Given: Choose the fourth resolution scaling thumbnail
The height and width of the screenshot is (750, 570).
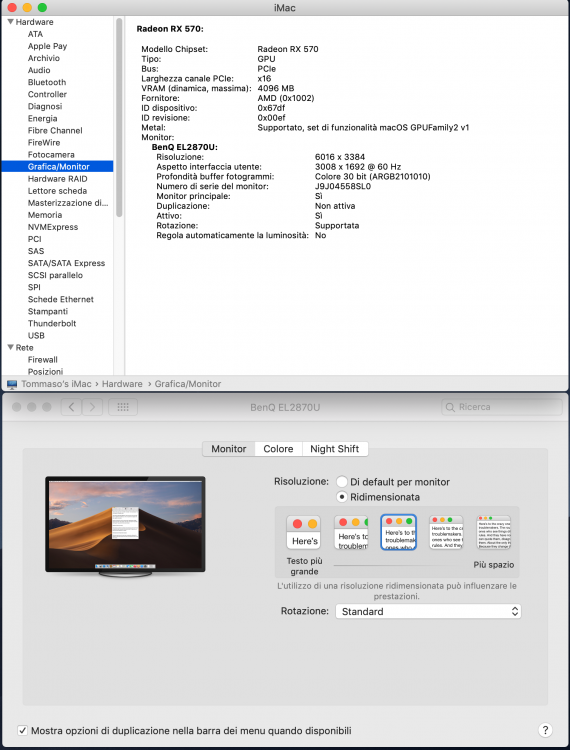Looking at the screenshot, I should point(446,532).
